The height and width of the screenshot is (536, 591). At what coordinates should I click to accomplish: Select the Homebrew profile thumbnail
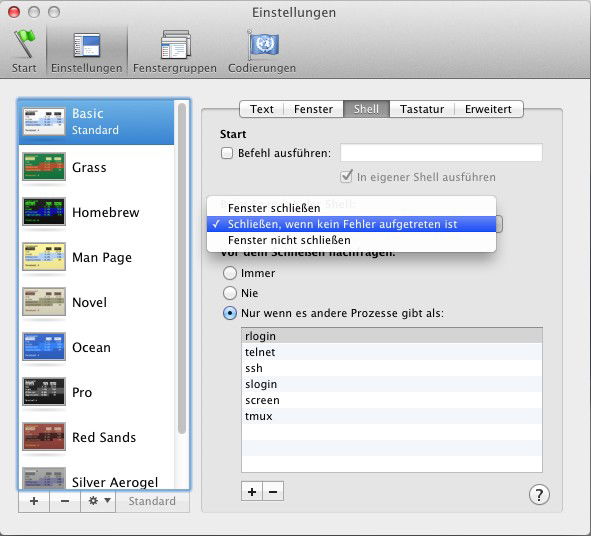(x=44, y=211)
